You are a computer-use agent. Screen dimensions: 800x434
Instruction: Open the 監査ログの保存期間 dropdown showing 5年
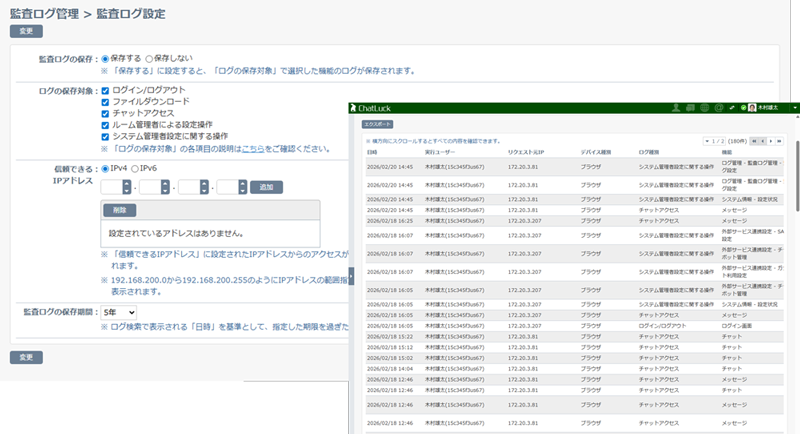pos(119,313)
